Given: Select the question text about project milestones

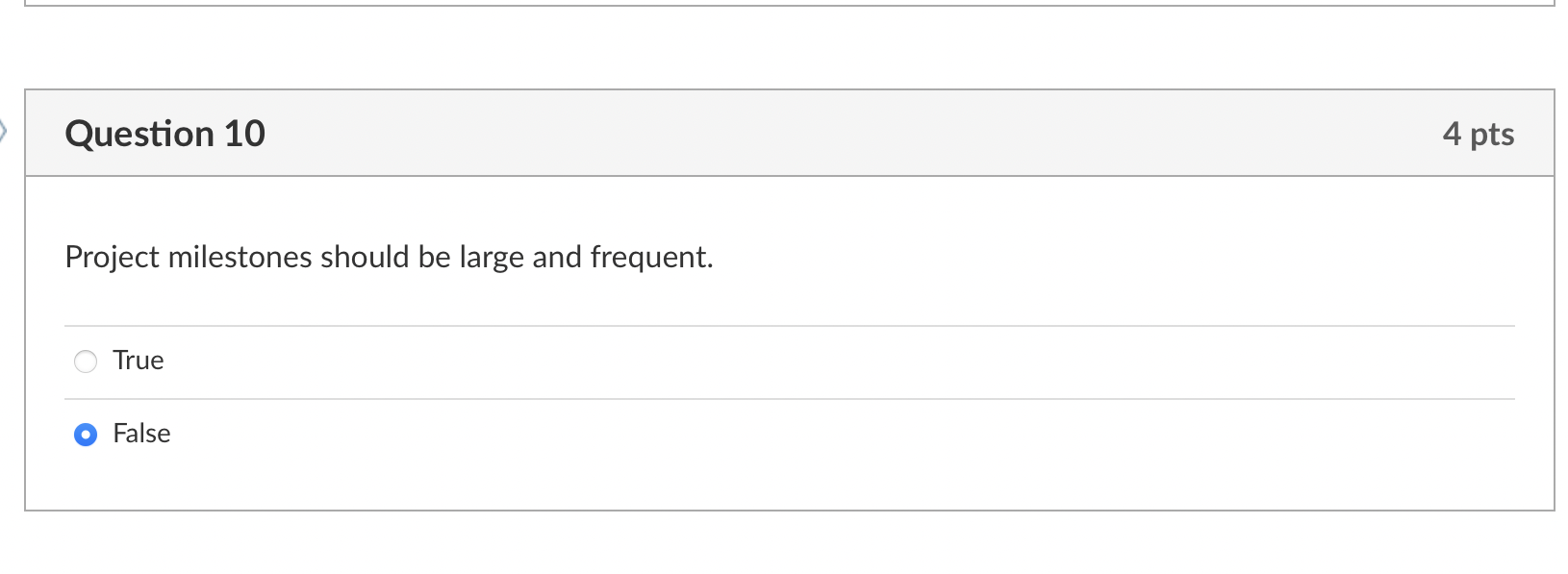Looking at the screenshot, I should pyautogui.click(x=389, y=257).
